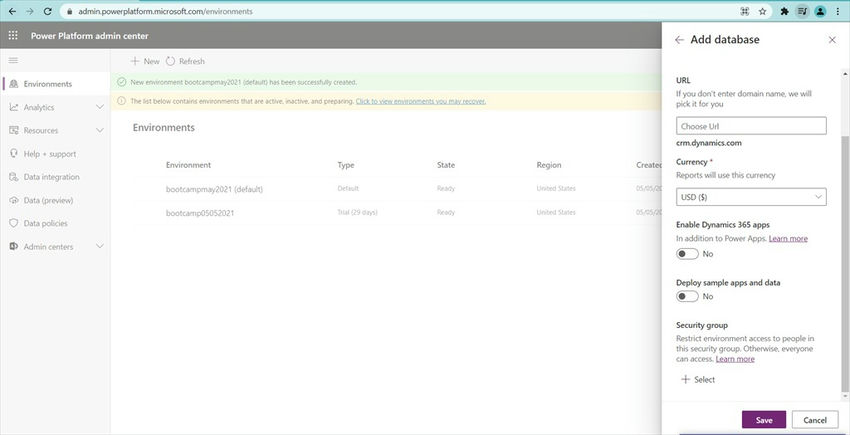The image size is (850, 435).
Task: Expand the Admin centers chevron
Action: pos(100,247)
